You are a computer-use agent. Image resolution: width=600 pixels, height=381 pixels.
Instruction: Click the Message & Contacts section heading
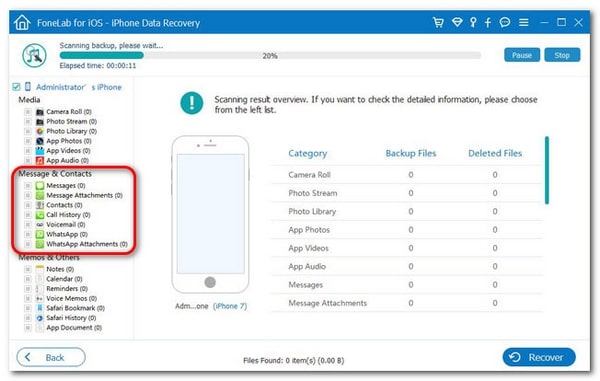[x=55, y=174]
